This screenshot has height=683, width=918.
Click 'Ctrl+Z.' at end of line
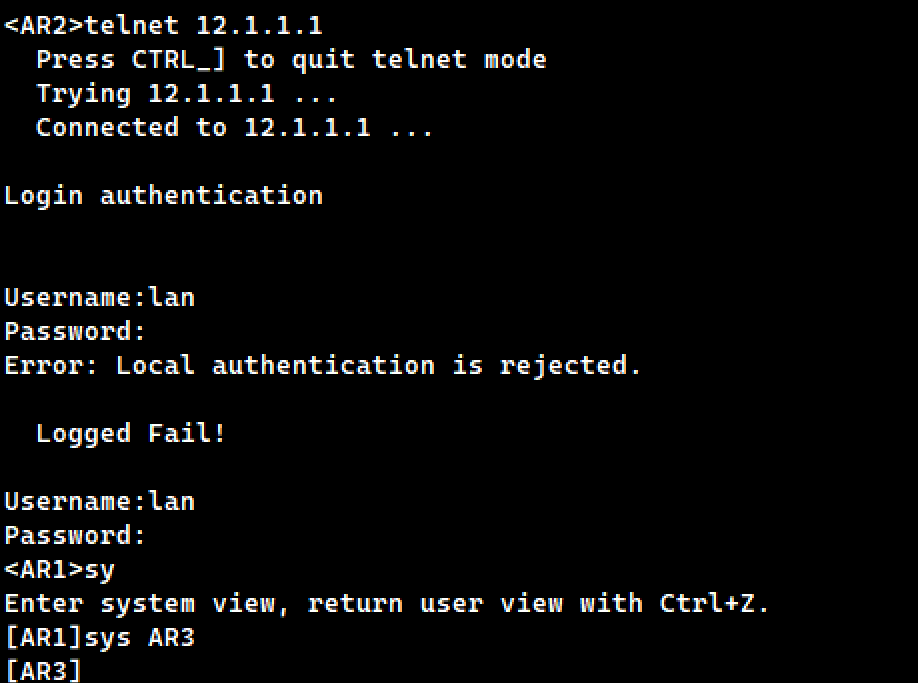pyautogui.click(x=714, y=603)
